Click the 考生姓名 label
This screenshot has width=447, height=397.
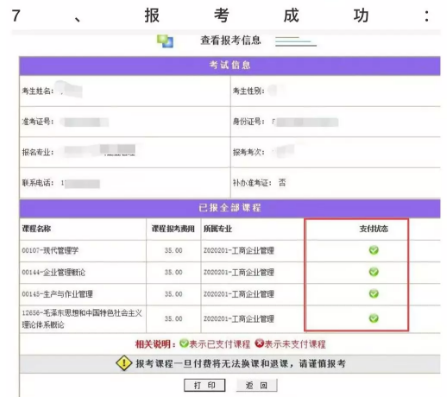37,91
